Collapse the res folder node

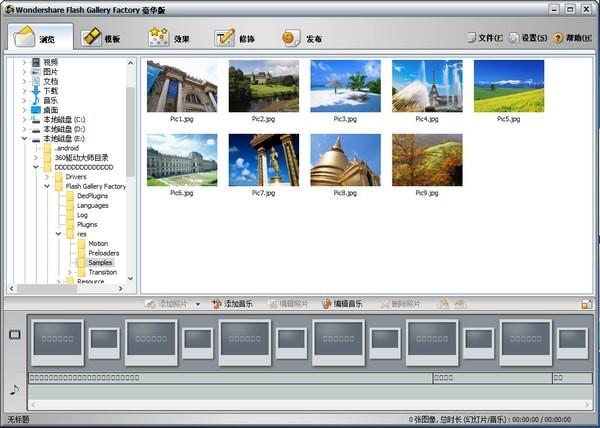click(59, 234)
